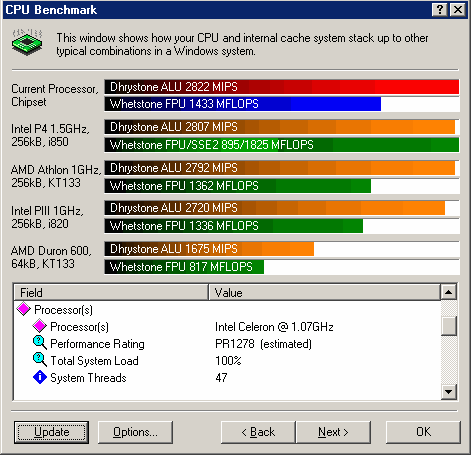This screenshot has width=471, height=455.
Task: Click the Dhrystone ALU 2807 MIPS bar
Action: click(x=280, y=127)
